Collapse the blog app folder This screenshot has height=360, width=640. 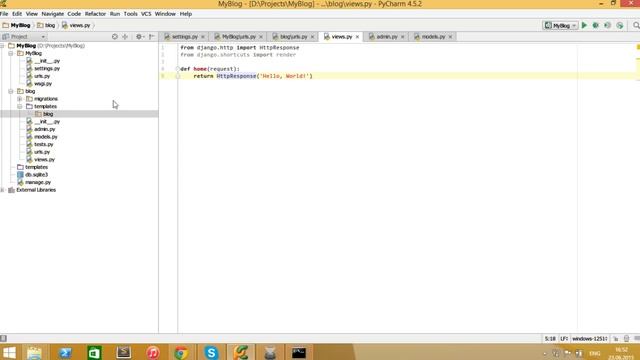pyautogui.click(x=11, y=91)
